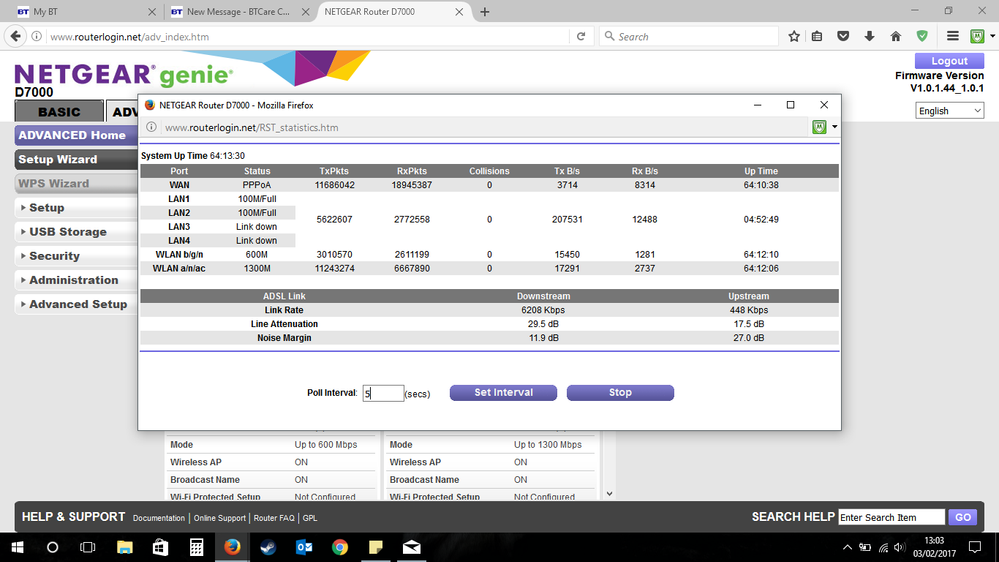Close the My BT tab
The width and height of the screenshot is (999, 562).
click(152, 11)
